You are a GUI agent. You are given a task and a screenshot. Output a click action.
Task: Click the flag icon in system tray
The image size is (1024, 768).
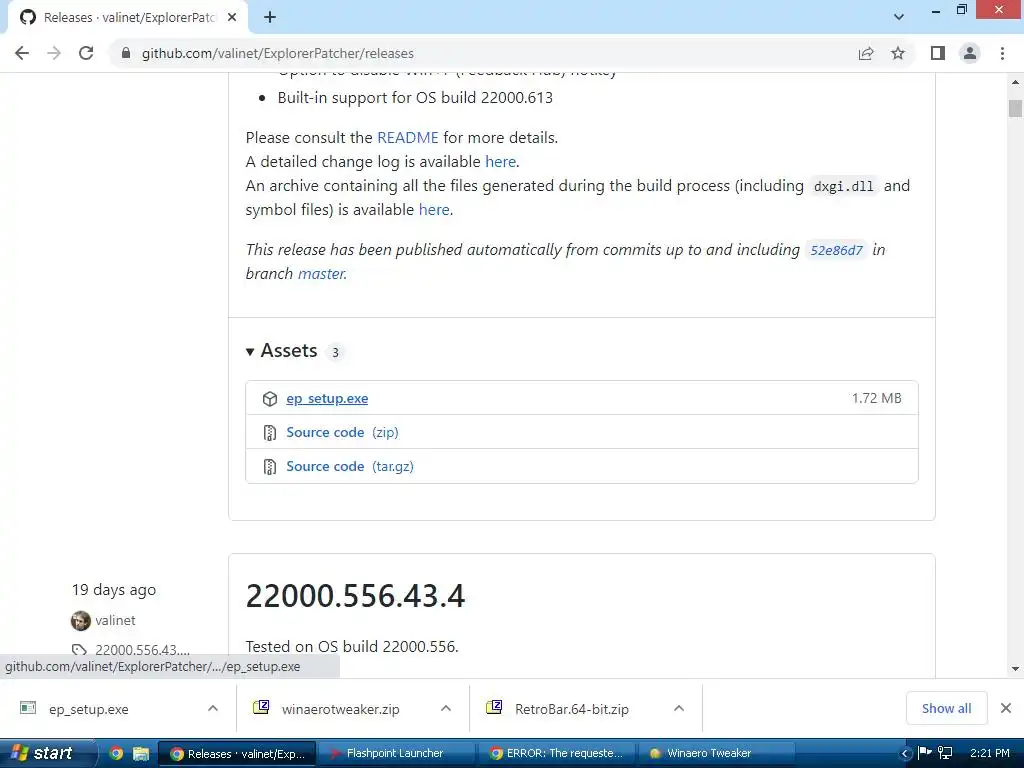(x=925, y=753)
